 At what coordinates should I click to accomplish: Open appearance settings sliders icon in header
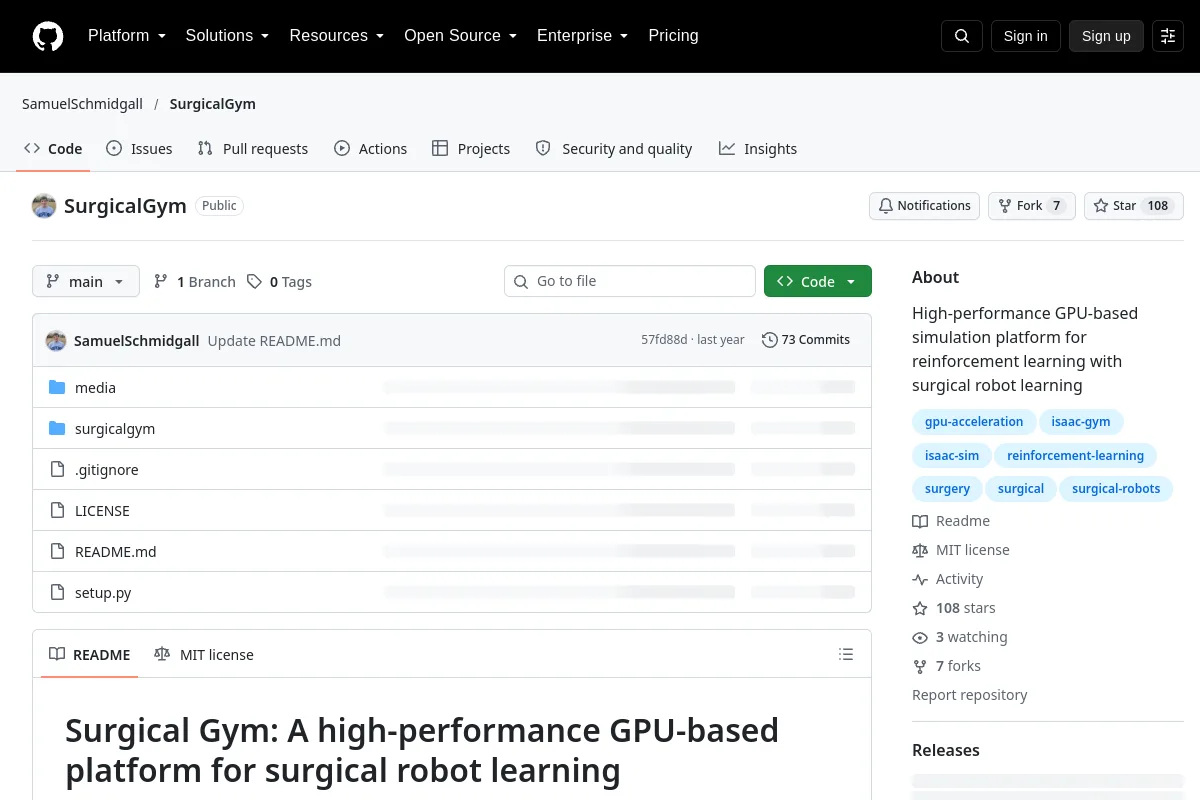point(1168,36)
